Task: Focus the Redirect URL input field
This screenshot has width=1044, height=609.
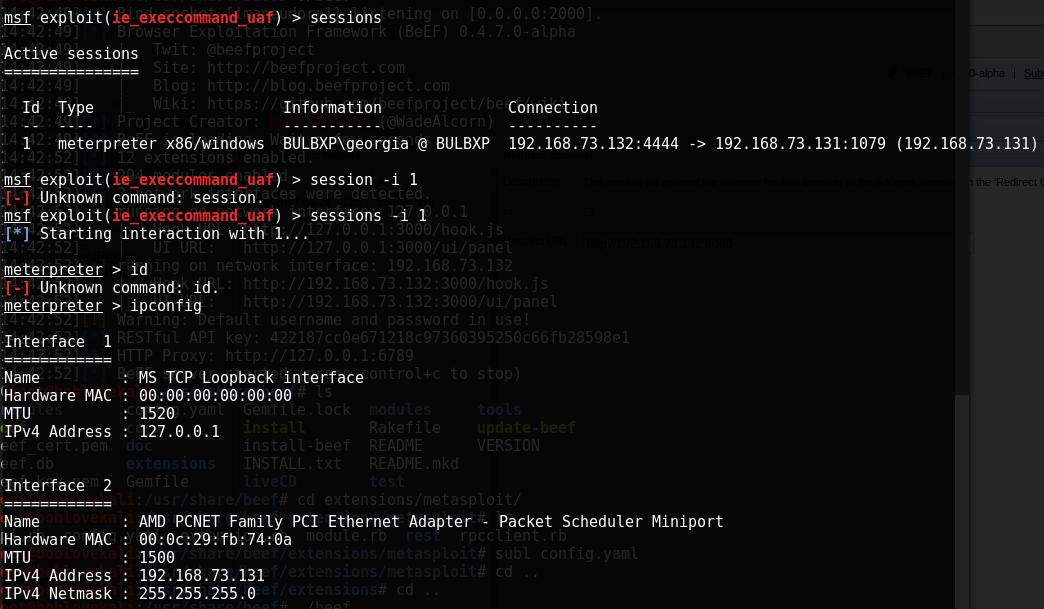Action: point(778,244)
